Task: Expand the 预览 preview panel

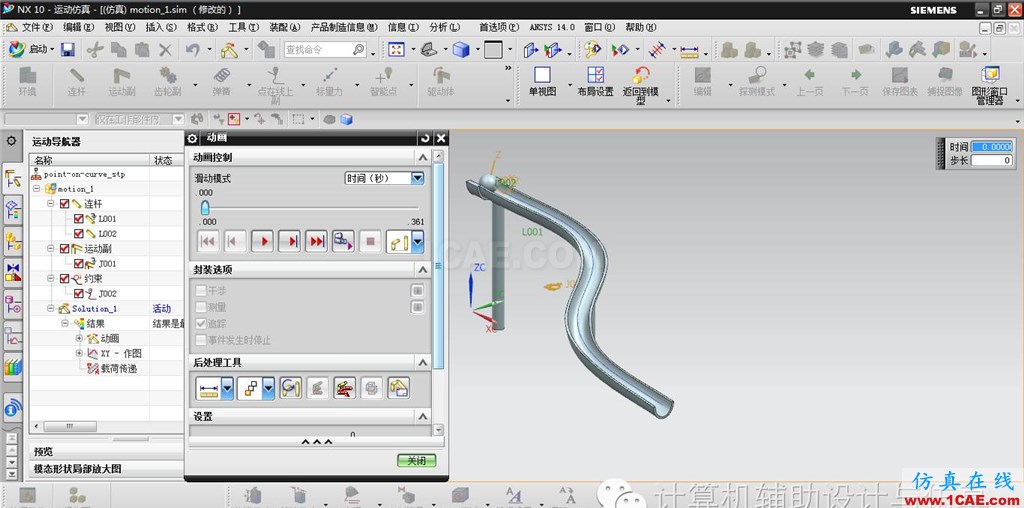Action: (x=108, y=451)
